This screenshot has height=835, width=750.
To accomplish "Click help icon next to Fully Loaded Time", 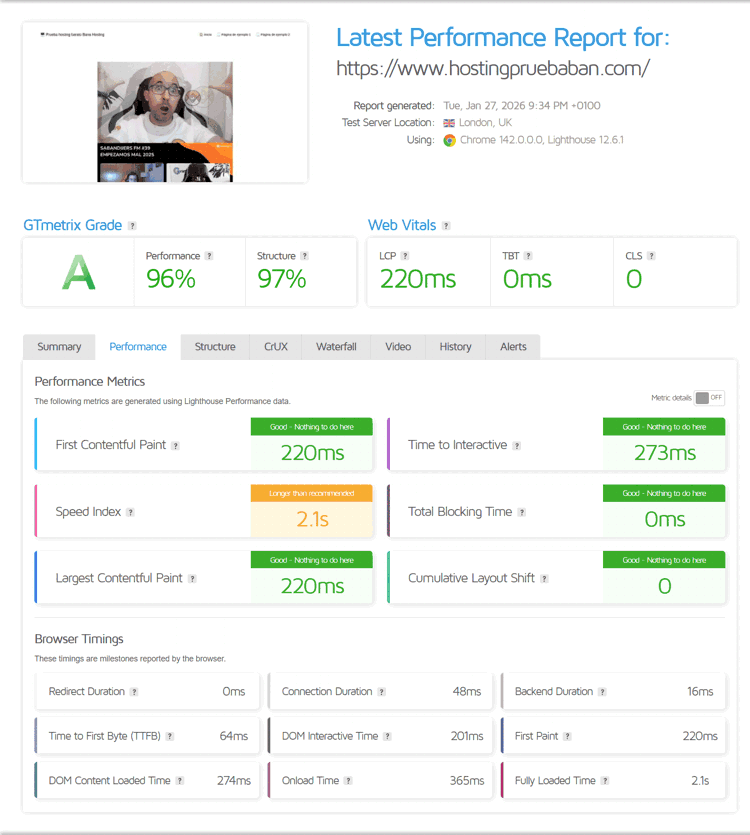I will click(x=604, y=781).
